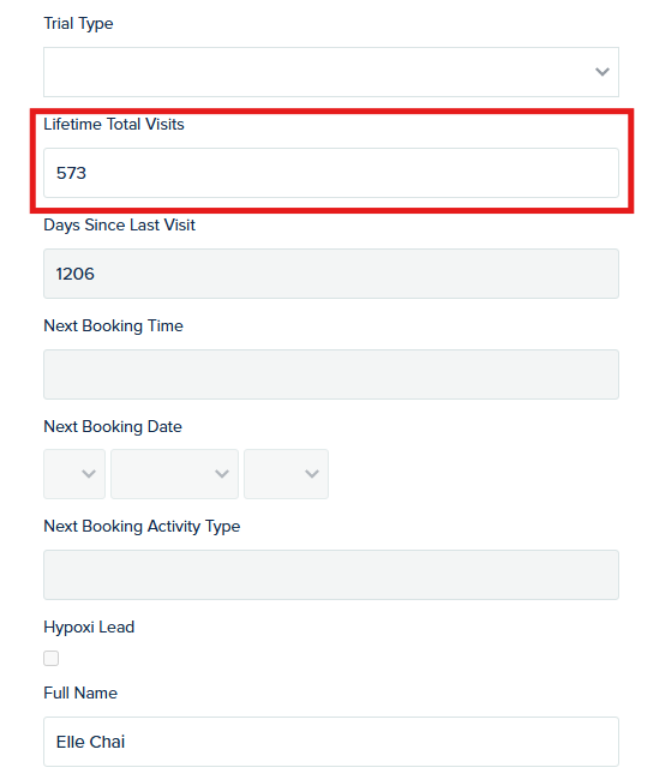The image size is (657, 777).
Task: Click the Next Booking Time label
Action: coord(113,326)
